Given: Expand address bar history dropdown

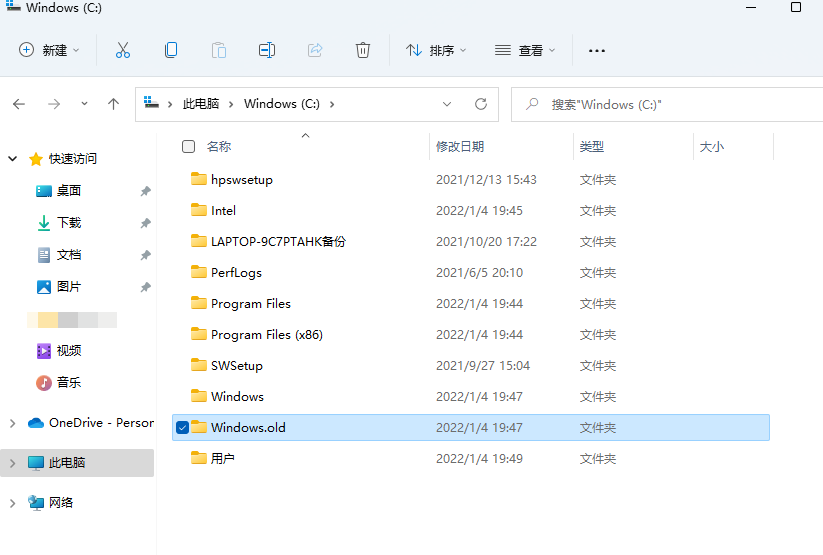Looking at the screenshot, I should pyautogui.click(x=447, y=104).
